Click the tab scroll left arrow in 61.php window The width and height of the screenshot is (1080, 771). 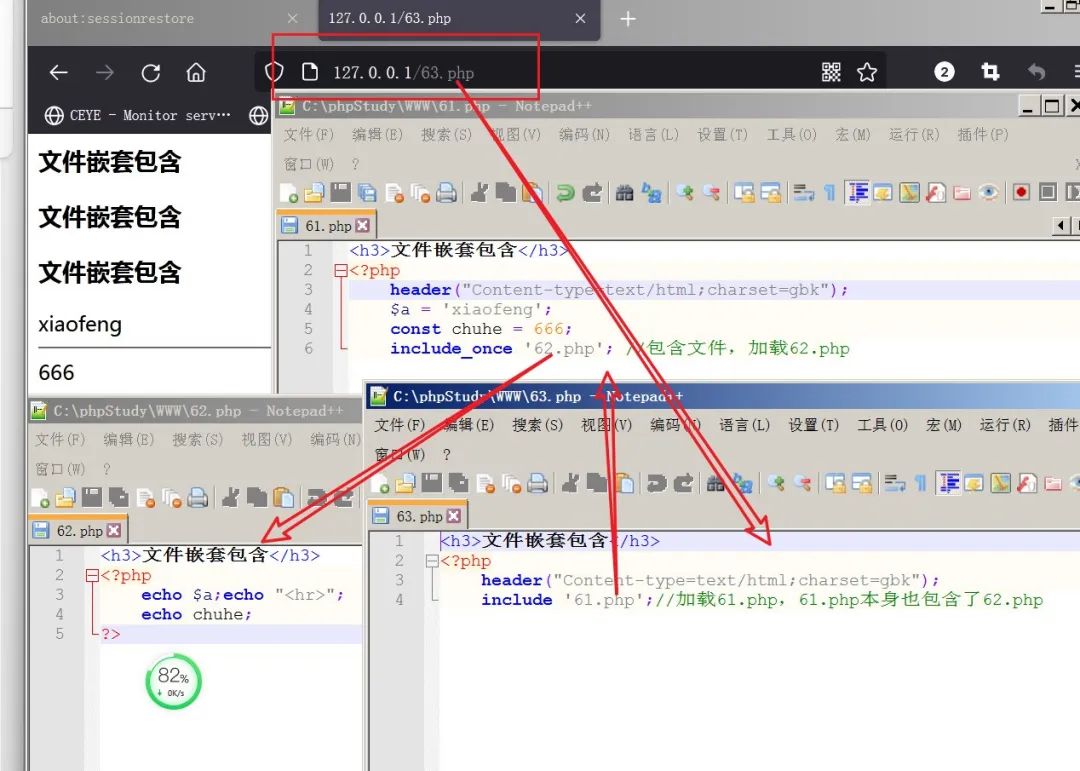pyautogui.click(x=1061, y=225)
